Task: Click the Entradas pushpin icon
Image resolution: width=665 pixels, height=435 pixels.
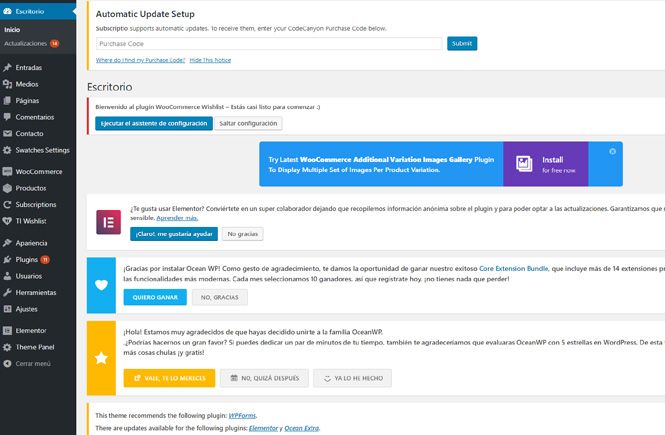Action: 7,67
